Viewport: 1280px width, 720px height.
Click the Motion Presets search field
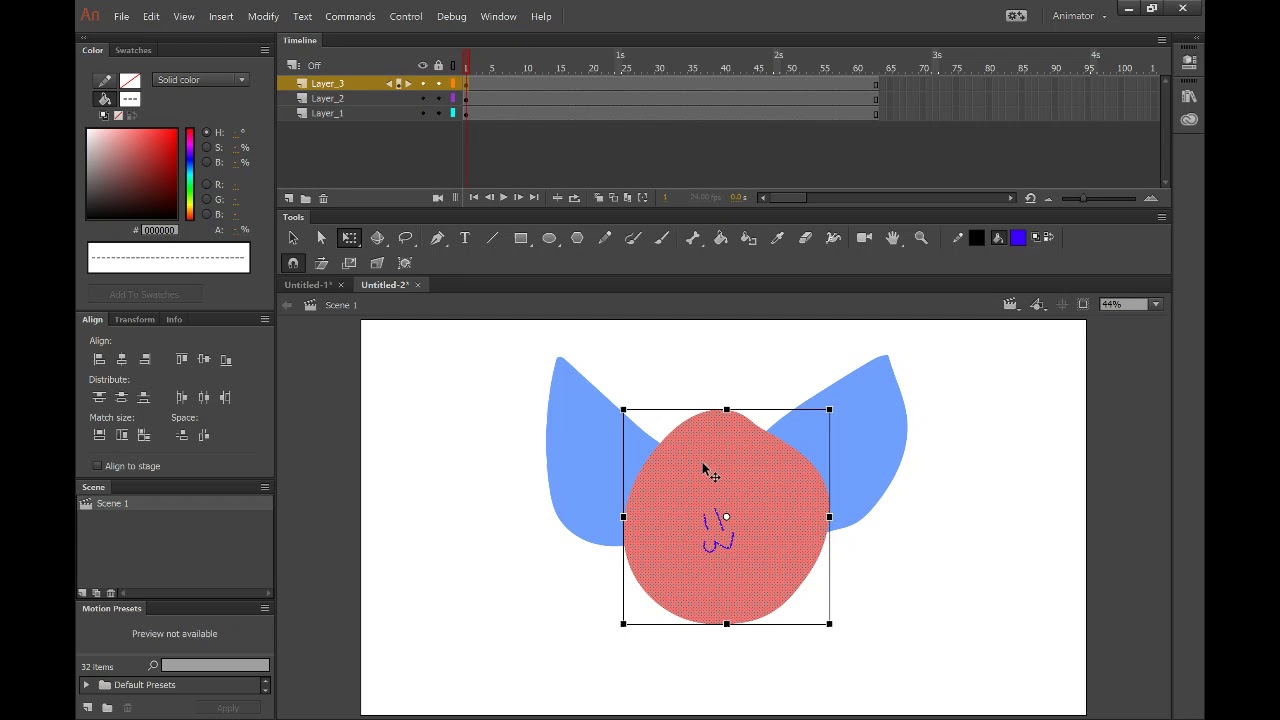point(215,666)
